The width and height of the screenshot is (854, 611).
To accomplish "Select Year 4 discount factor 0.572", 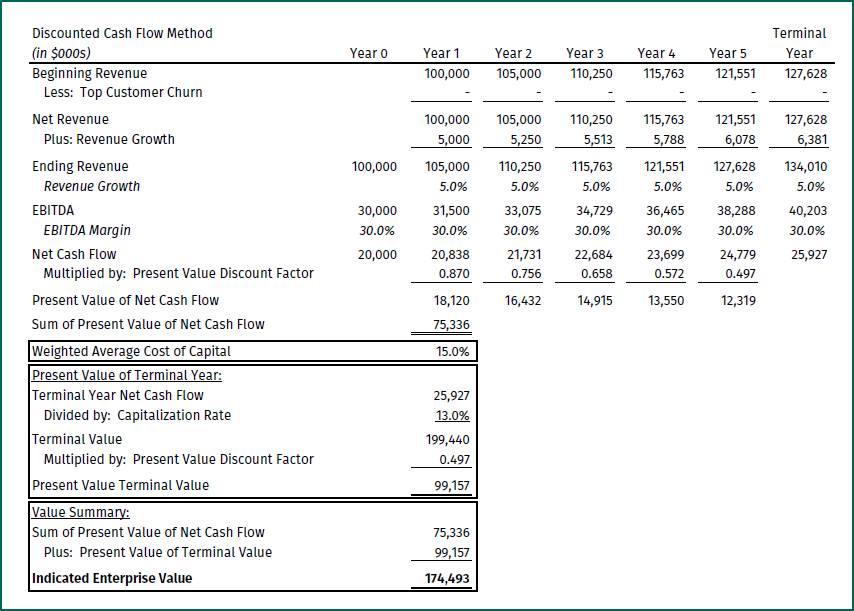I will point(669,274).
